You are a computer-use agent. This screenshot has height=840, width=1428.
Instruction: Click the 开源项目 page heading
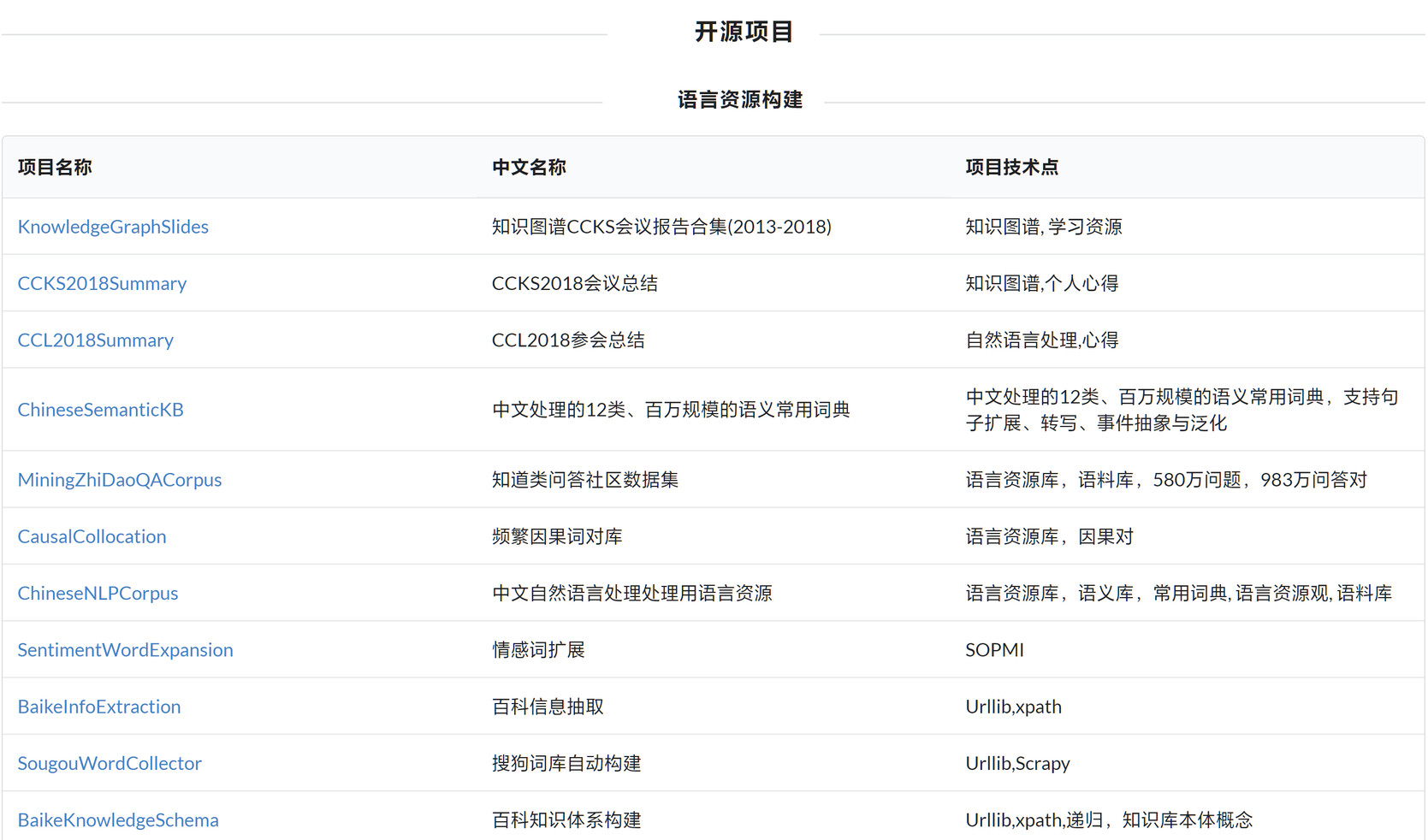[x=744, y=33]
